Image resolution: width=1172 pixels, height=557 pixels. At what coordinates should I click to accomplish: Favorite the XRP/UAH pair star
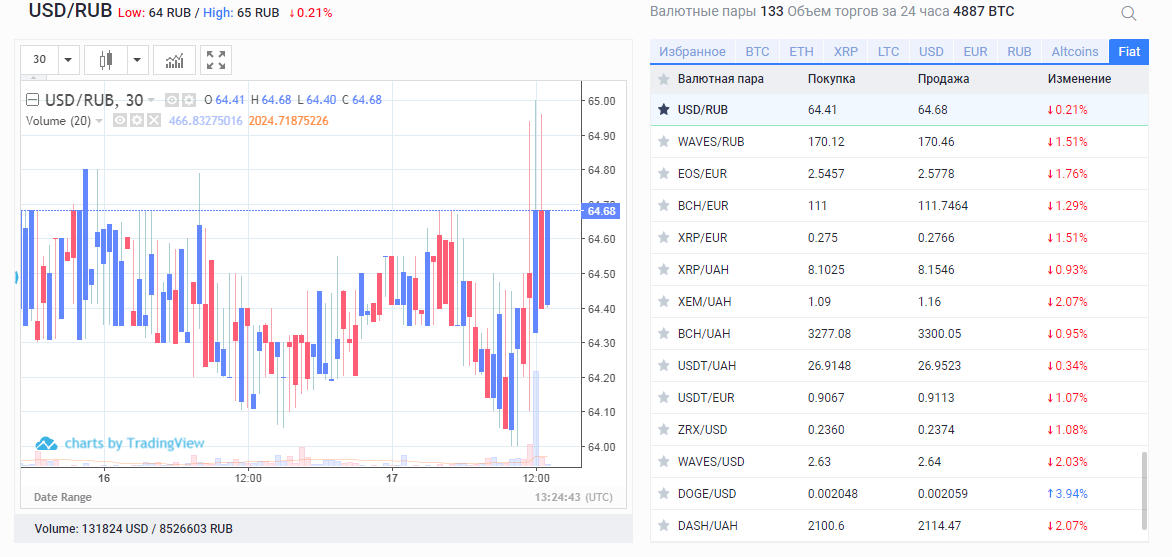pyautogui.click(x=663, y=270)
